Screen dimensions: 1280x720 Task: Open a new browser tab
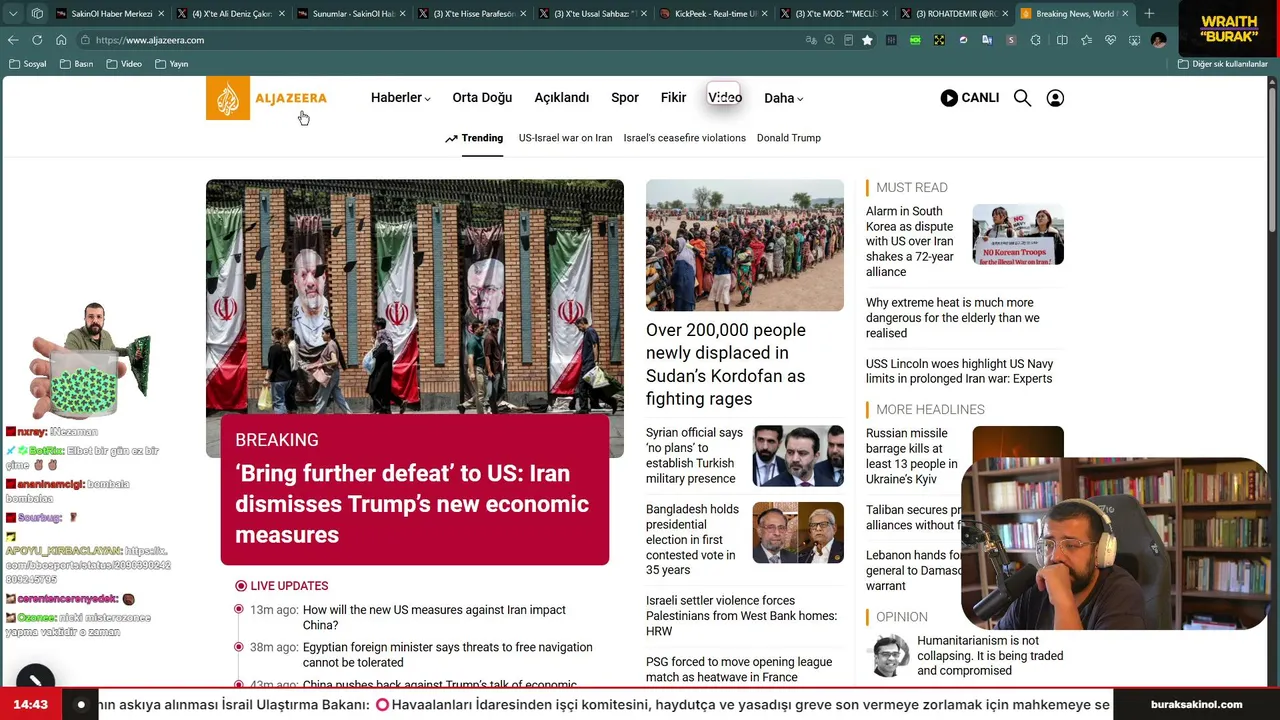click(1149, 14)
